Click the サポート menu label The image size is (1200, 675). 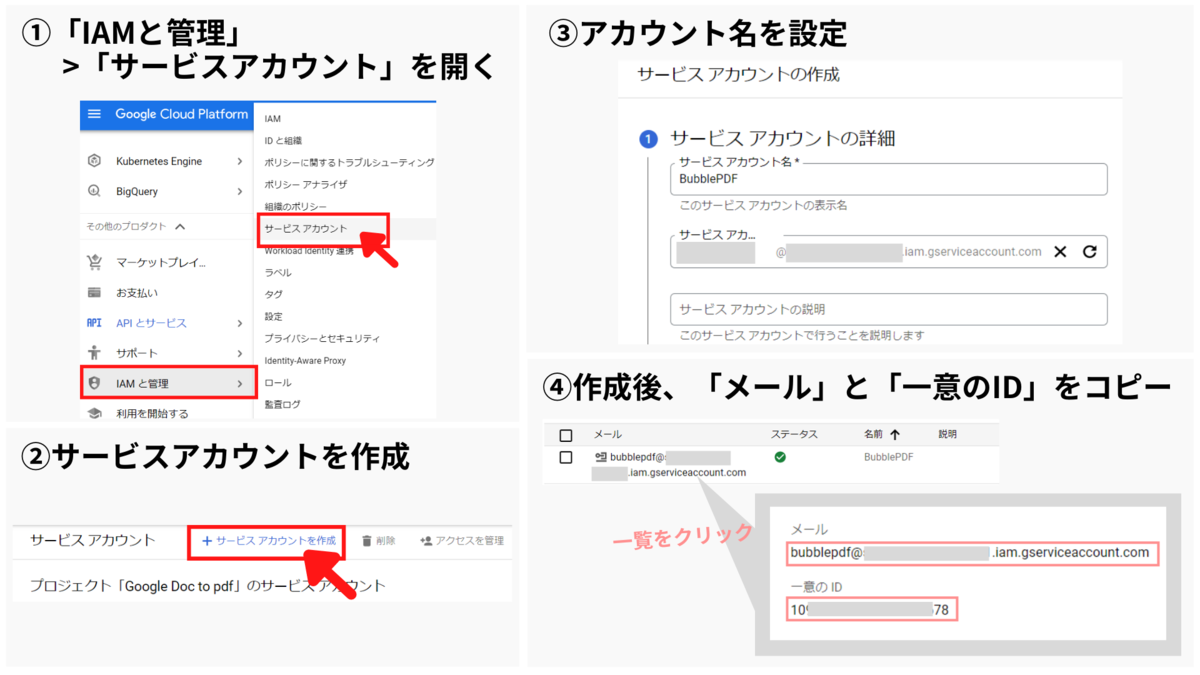coord(137,353)
